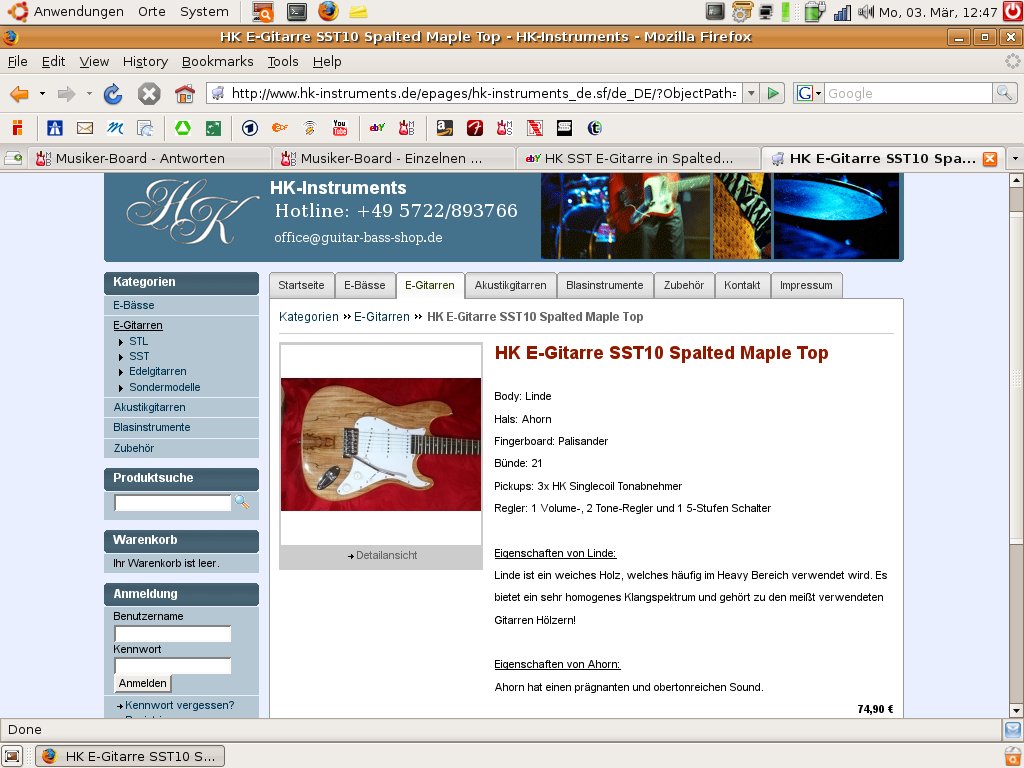The height and width of the screenshot is (768, 1024).
Task: Open the History menu
Action: [x=145, y=61]
